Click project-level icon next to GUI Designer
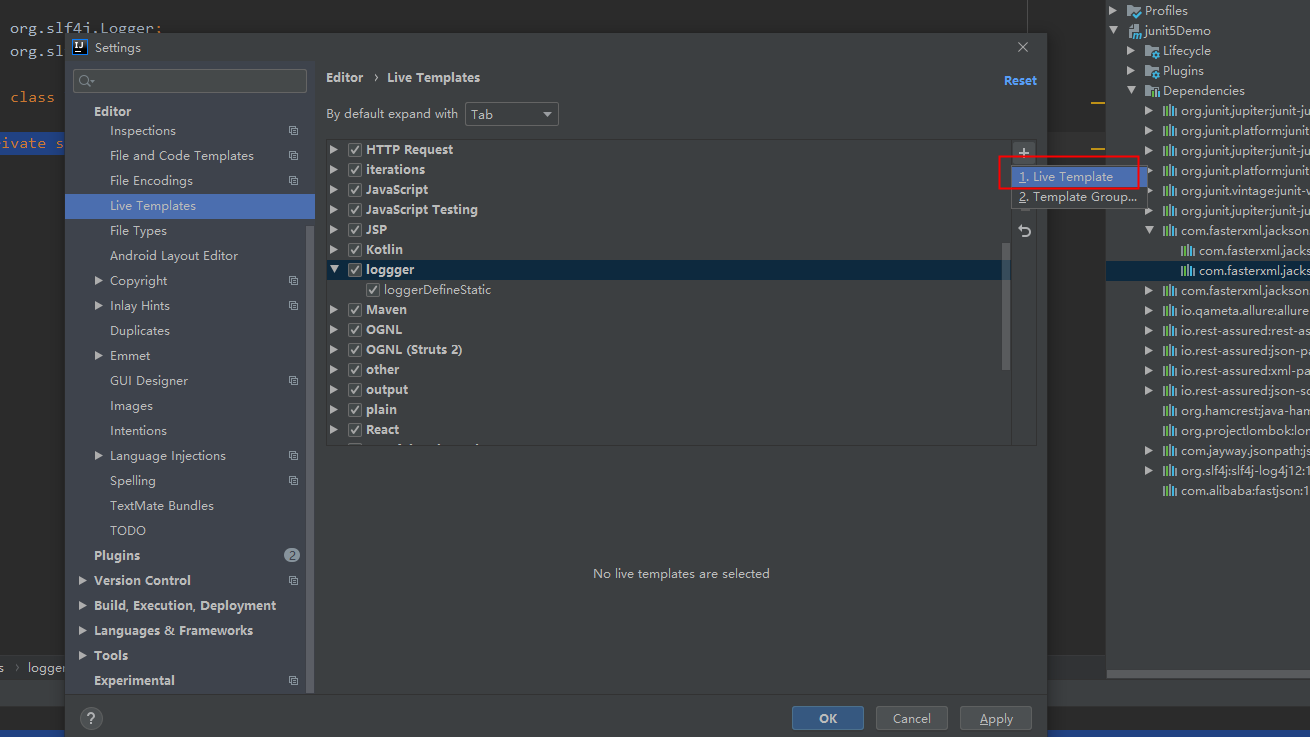 pyautogui.click(x=293, y=381)
